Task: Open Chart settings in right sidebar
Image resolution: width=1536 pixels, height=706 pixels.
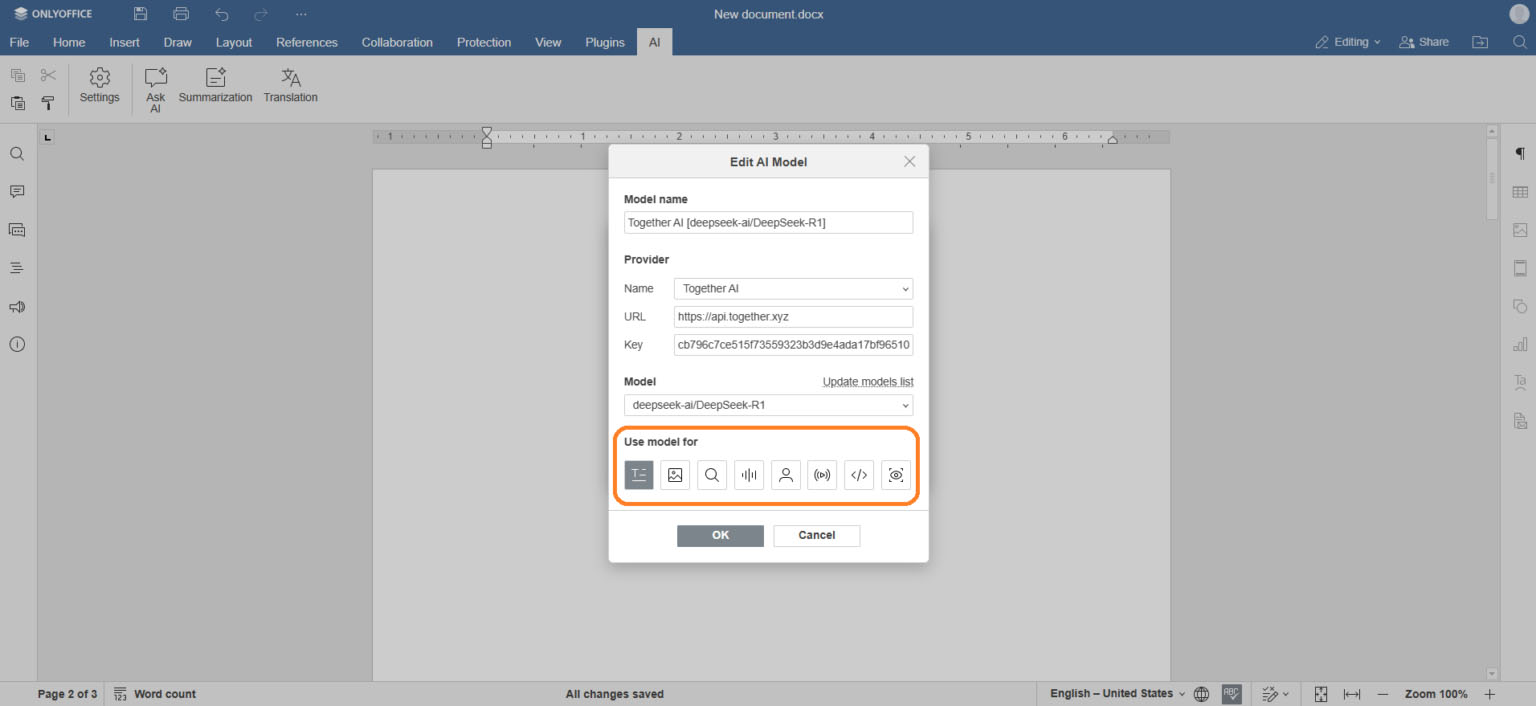Action: coord(1520,344)
